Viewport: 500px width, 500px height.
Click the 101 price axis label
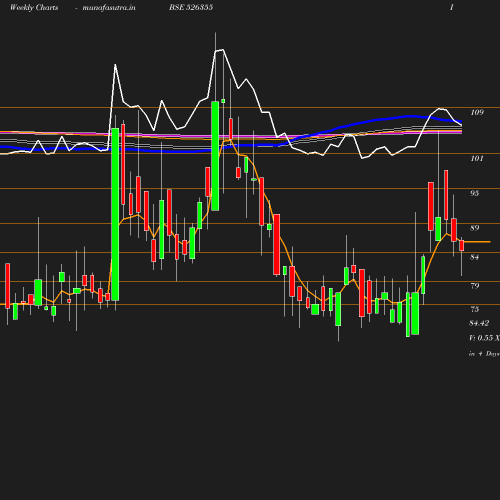click(477, 158)
